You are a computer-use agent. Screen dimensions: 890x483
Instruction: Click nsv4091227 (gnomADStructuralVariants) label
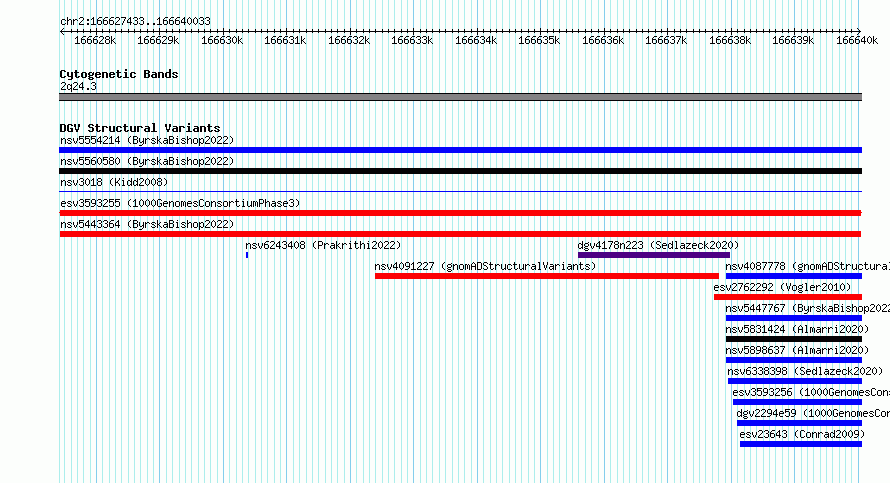pyautogui.click(x=485, y=266)
